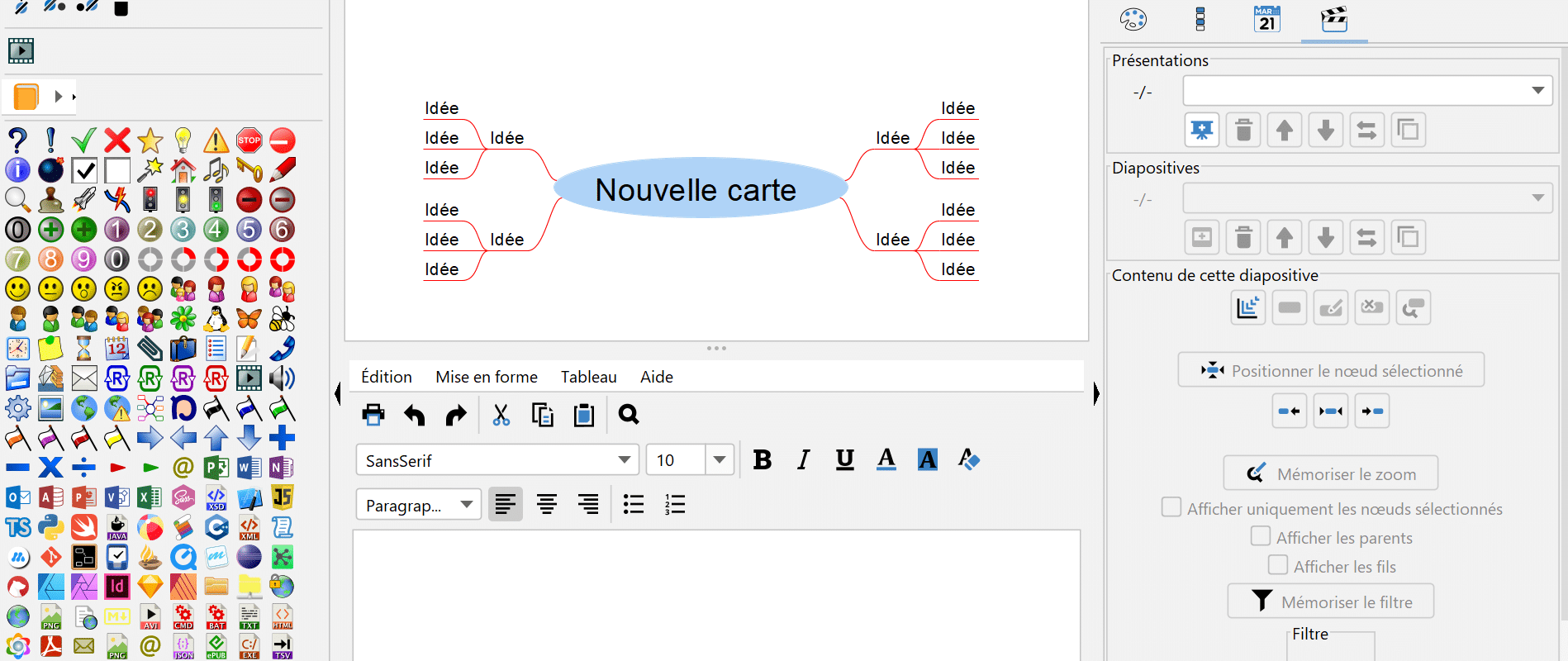The height and width of the screenshot is (661, 1568).
Task: Check the Afficher les parents box
Action: [1261, 536]
